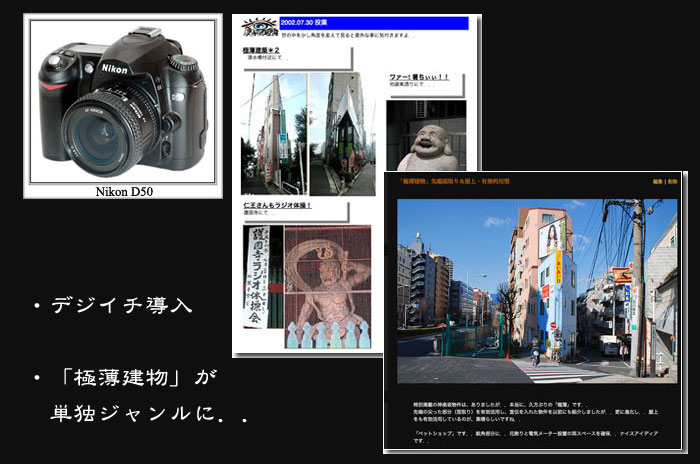Click the tagline text under the blue header

(347, 35)
